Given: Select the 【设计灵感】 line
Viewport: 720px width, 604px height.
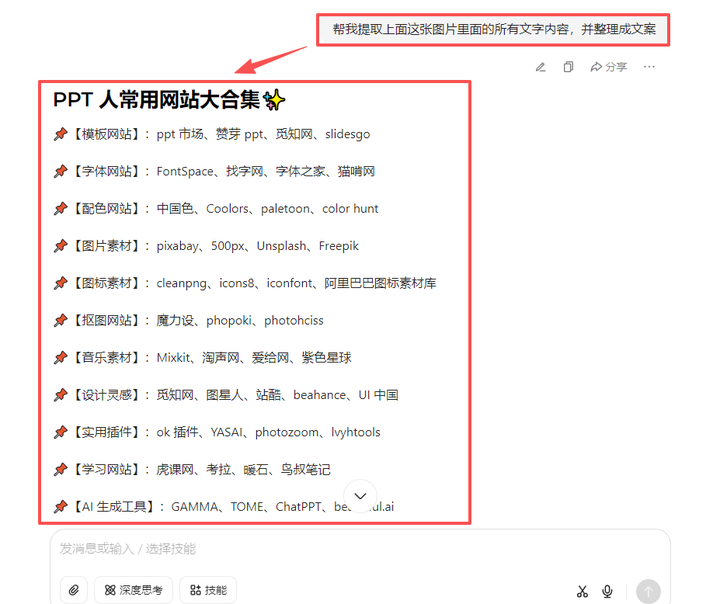Looking at the screenshot, I should tap(225, 395).
